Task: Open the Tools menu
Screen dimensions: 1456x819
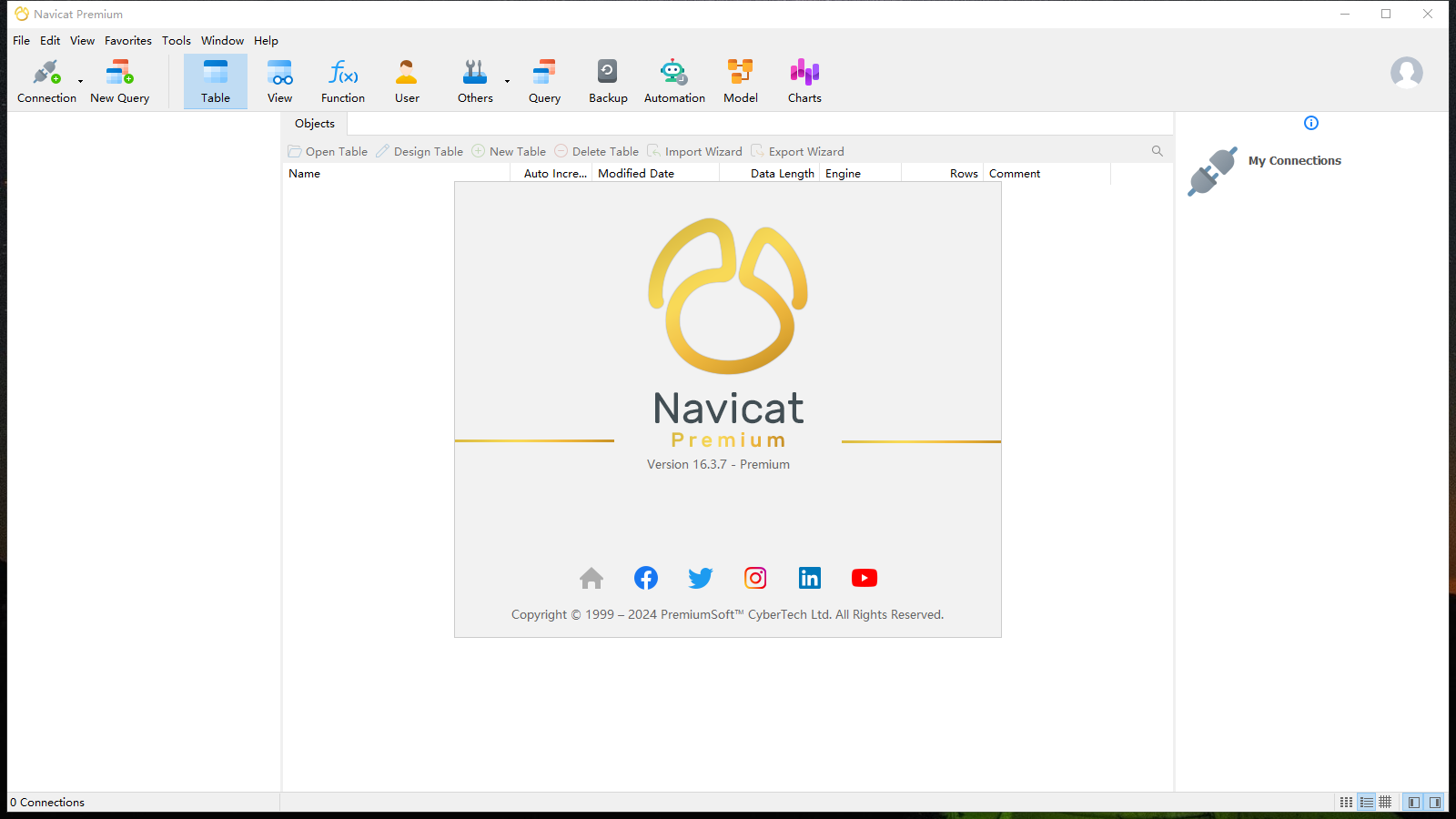Action: 177,41
